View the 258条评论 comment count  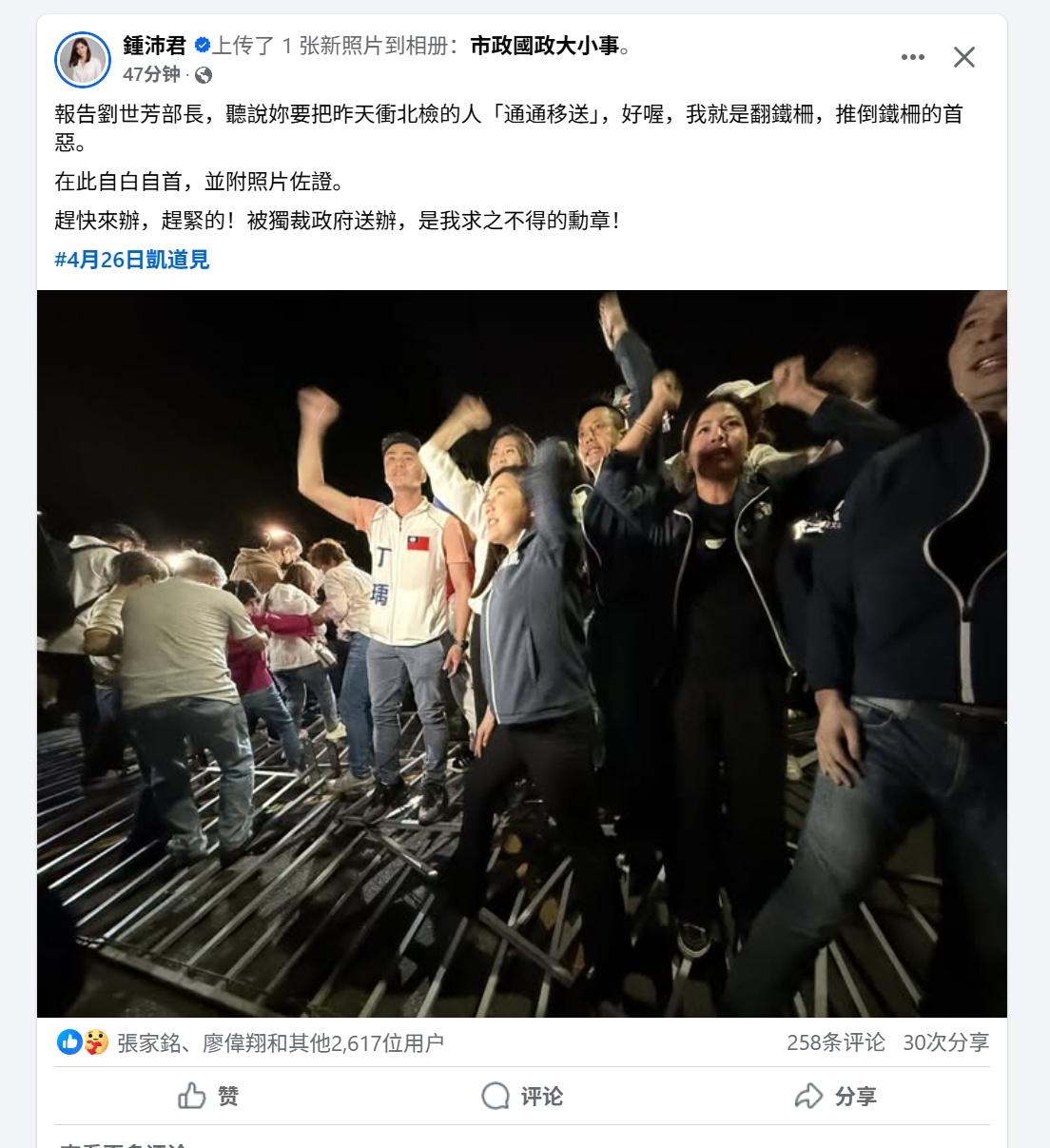pos(836,1042)
